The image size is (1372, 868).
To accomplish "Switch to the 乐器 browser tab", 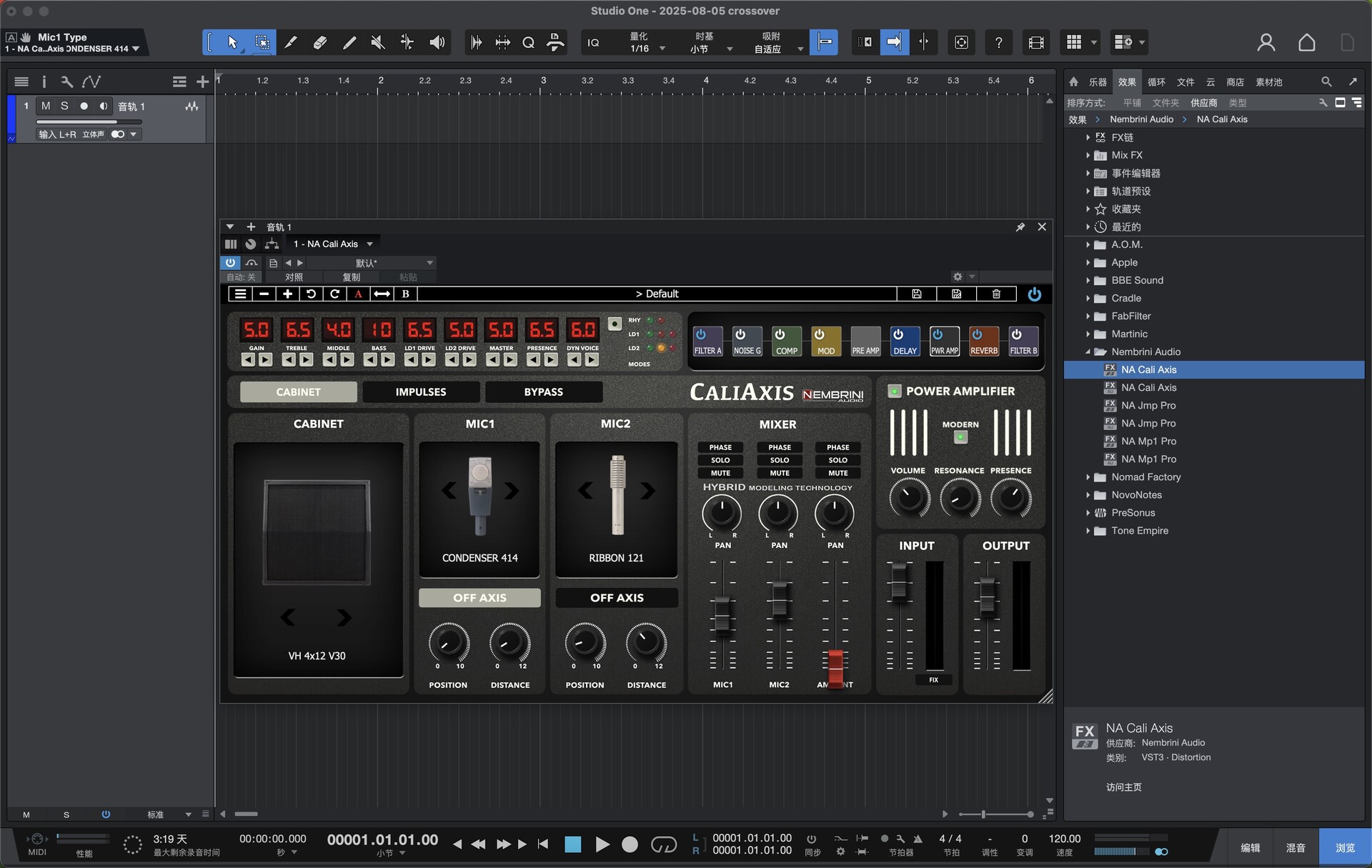I will 1098,82.
